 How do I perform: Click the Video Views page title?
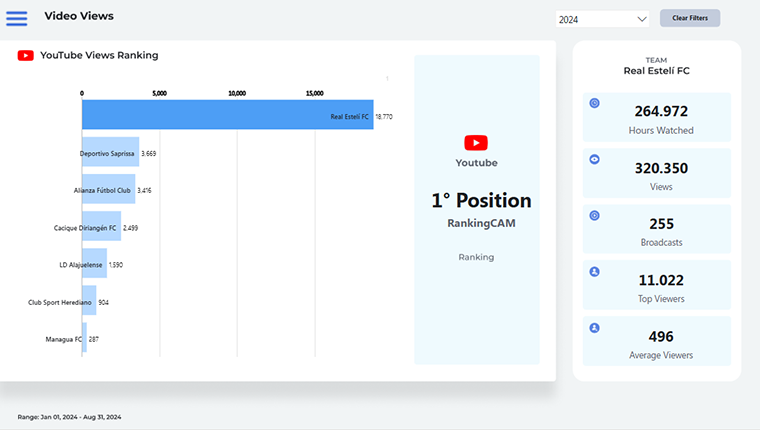tap(79, 16)
